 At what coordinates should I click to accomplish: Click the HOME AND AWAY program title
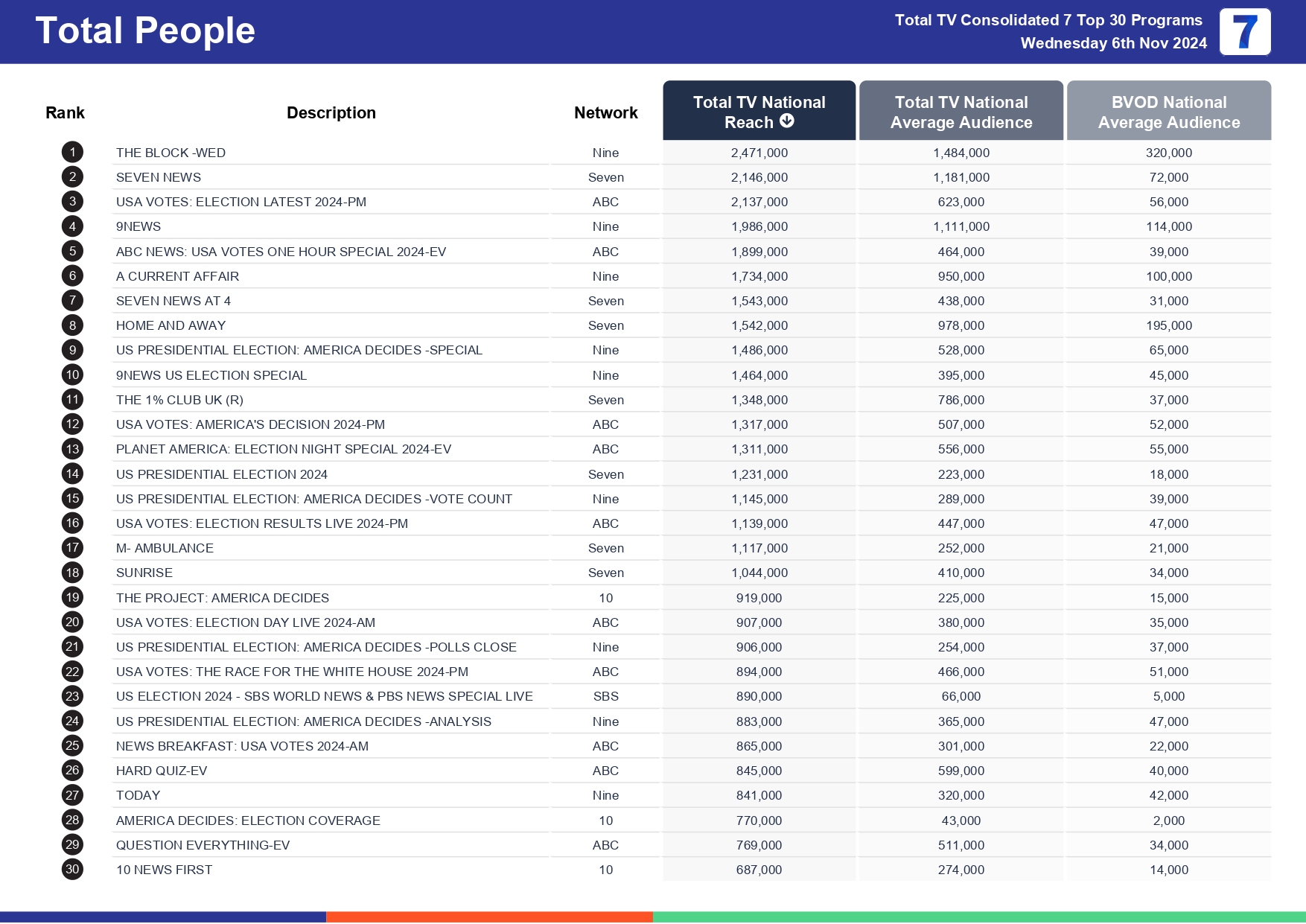coord(171,325)
